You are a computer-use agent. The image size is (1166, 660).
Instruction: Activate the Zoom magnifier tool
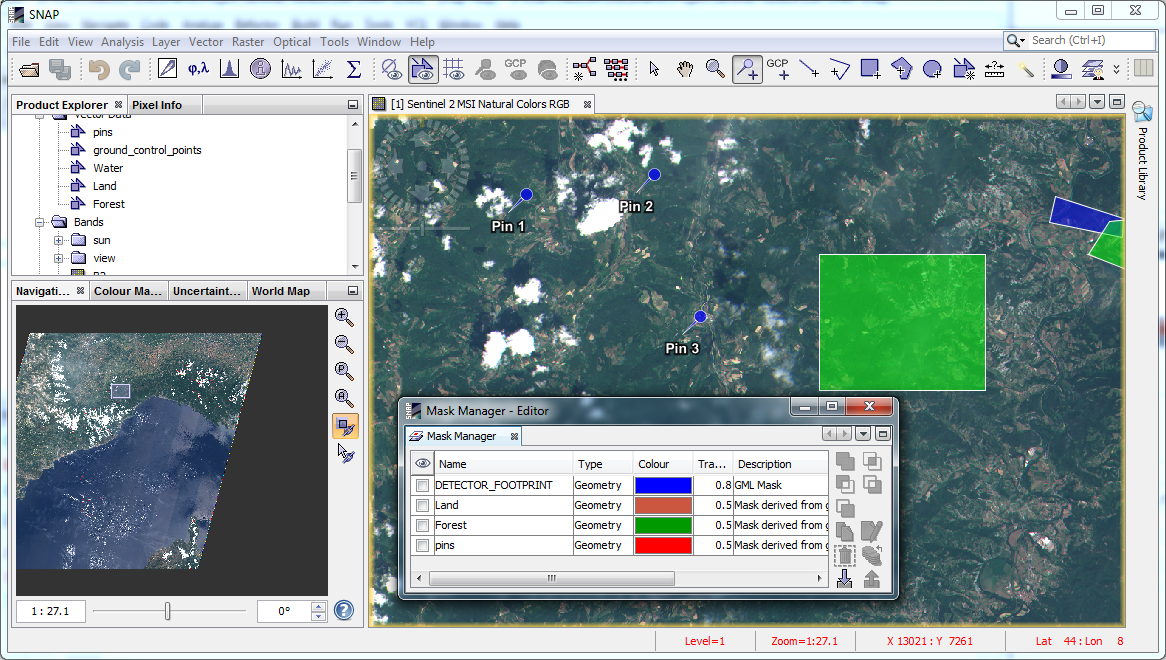(x=715, y=69)
